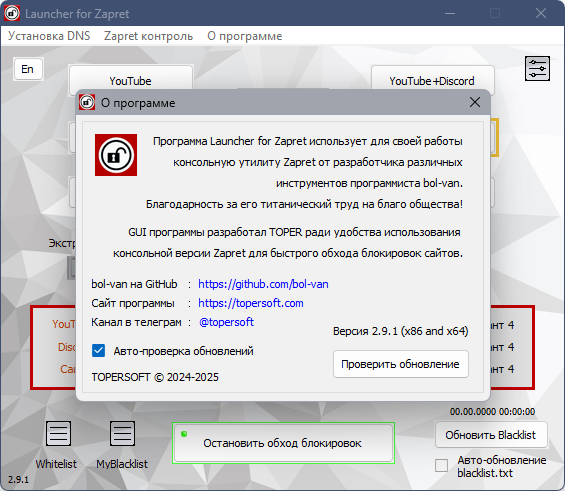
Task: Close the Launcher for Zapret main window
Action: 541,13
